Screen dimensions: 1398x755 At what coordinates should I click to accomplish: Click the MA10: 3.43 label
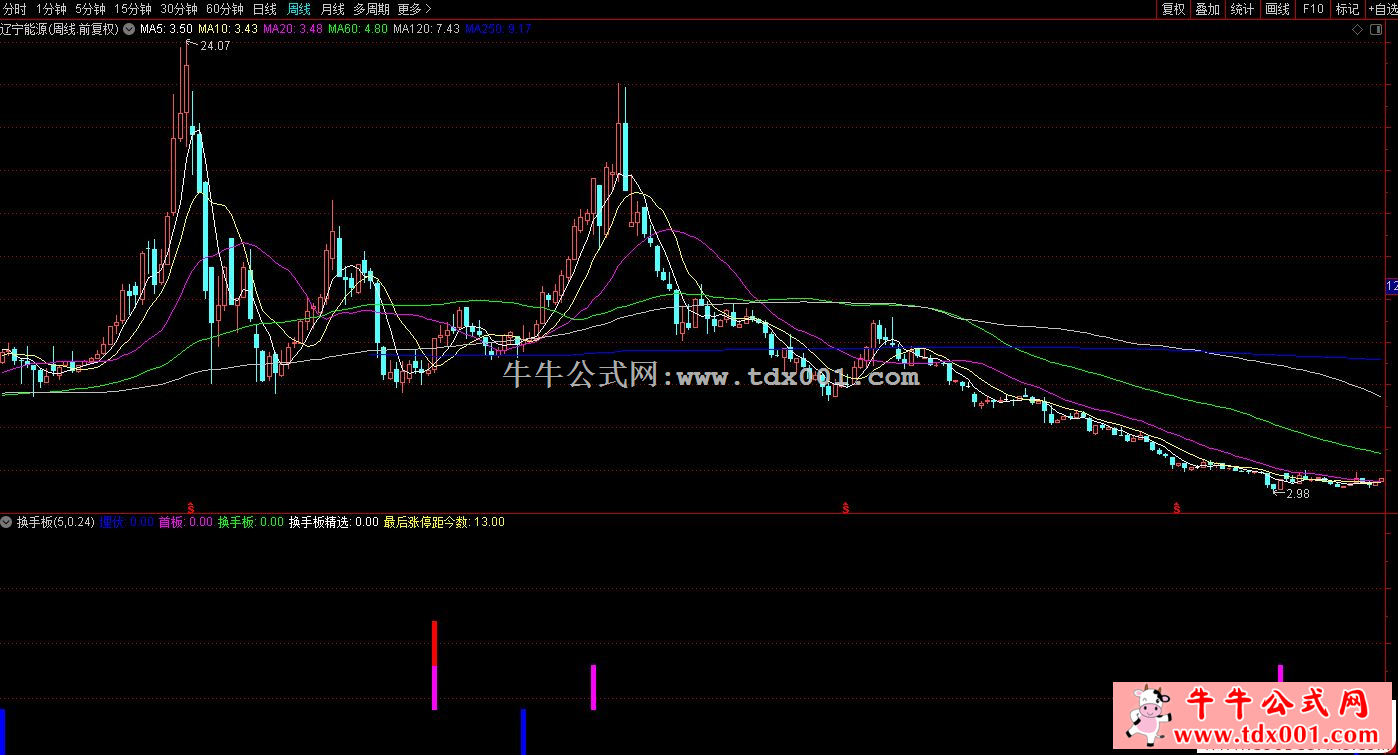pos(228,29)
